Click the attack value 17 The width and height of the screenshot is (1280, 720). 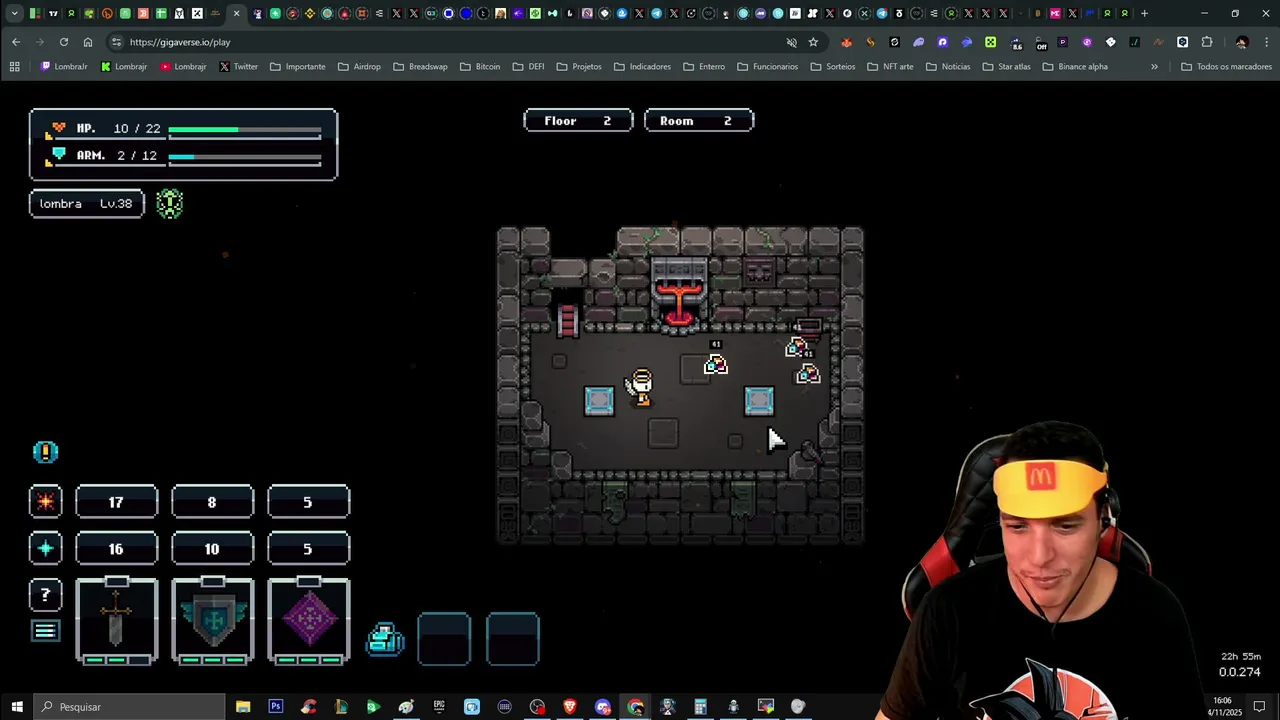pyautogui.click(x=116, y=502)
